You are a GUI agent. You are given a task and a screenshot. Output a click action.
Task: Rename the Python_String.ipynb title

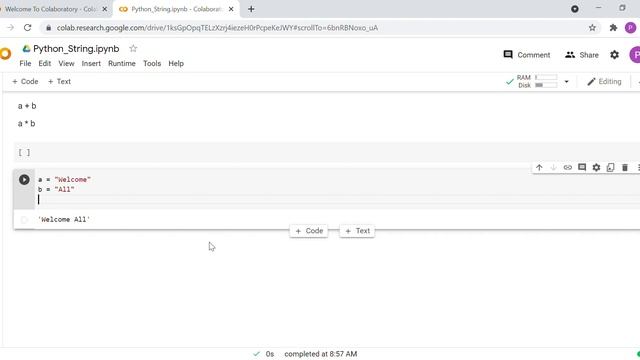(x=76, y=49)
